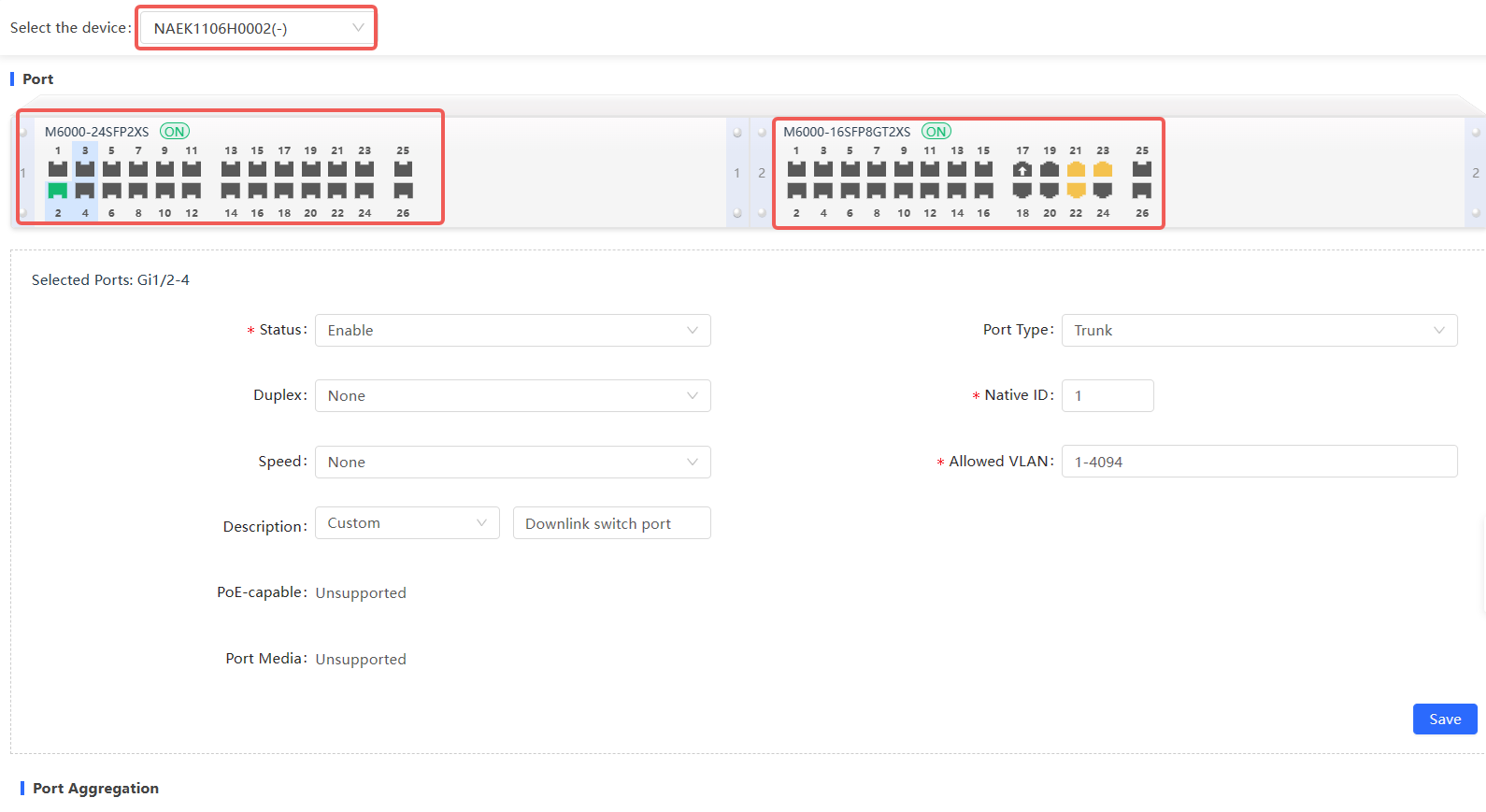This screenshot has width=1486, height=812.
Task: Open the Speed dropdown
Action: click(512, 463)
